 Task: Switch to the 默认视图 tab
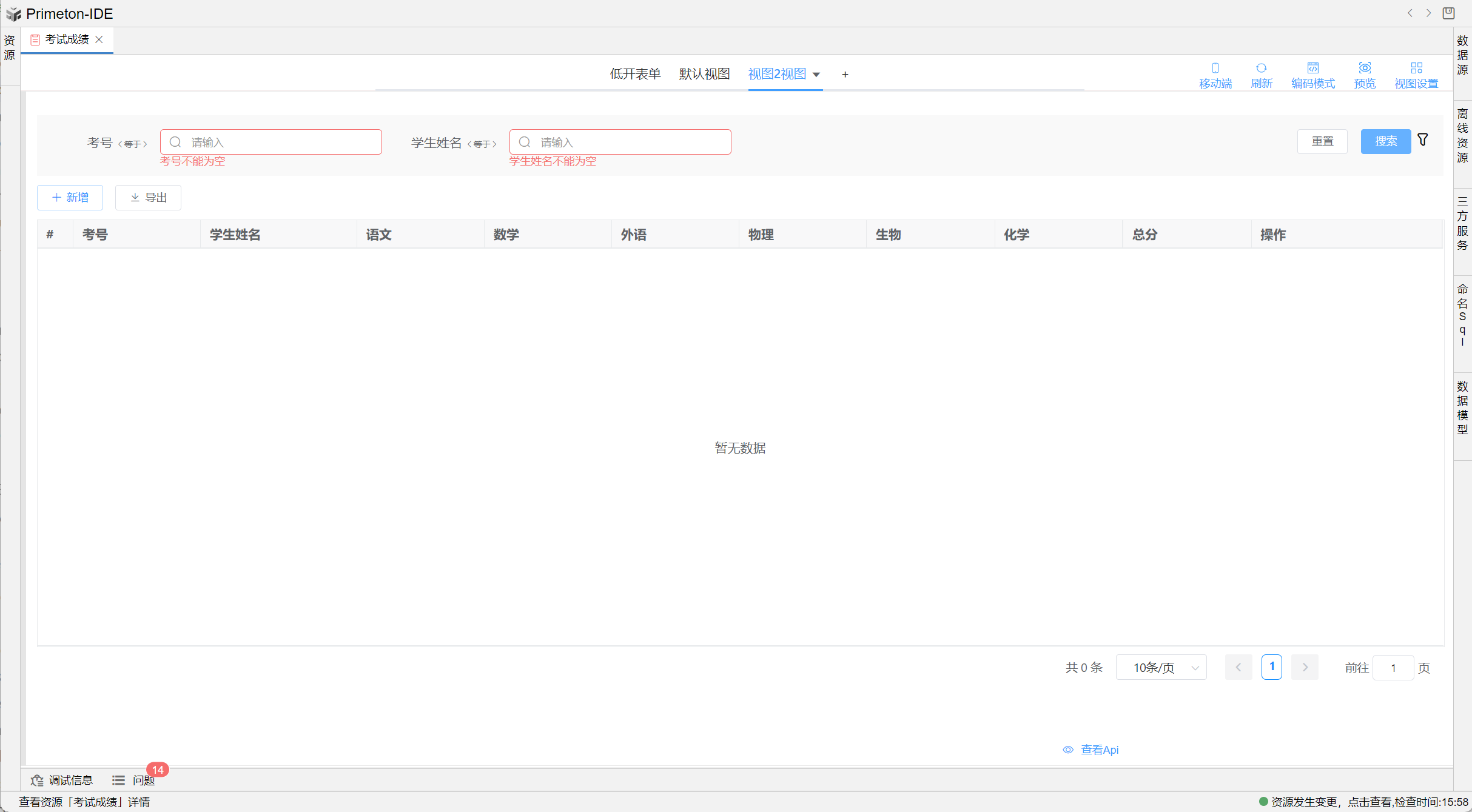[704, 74]
